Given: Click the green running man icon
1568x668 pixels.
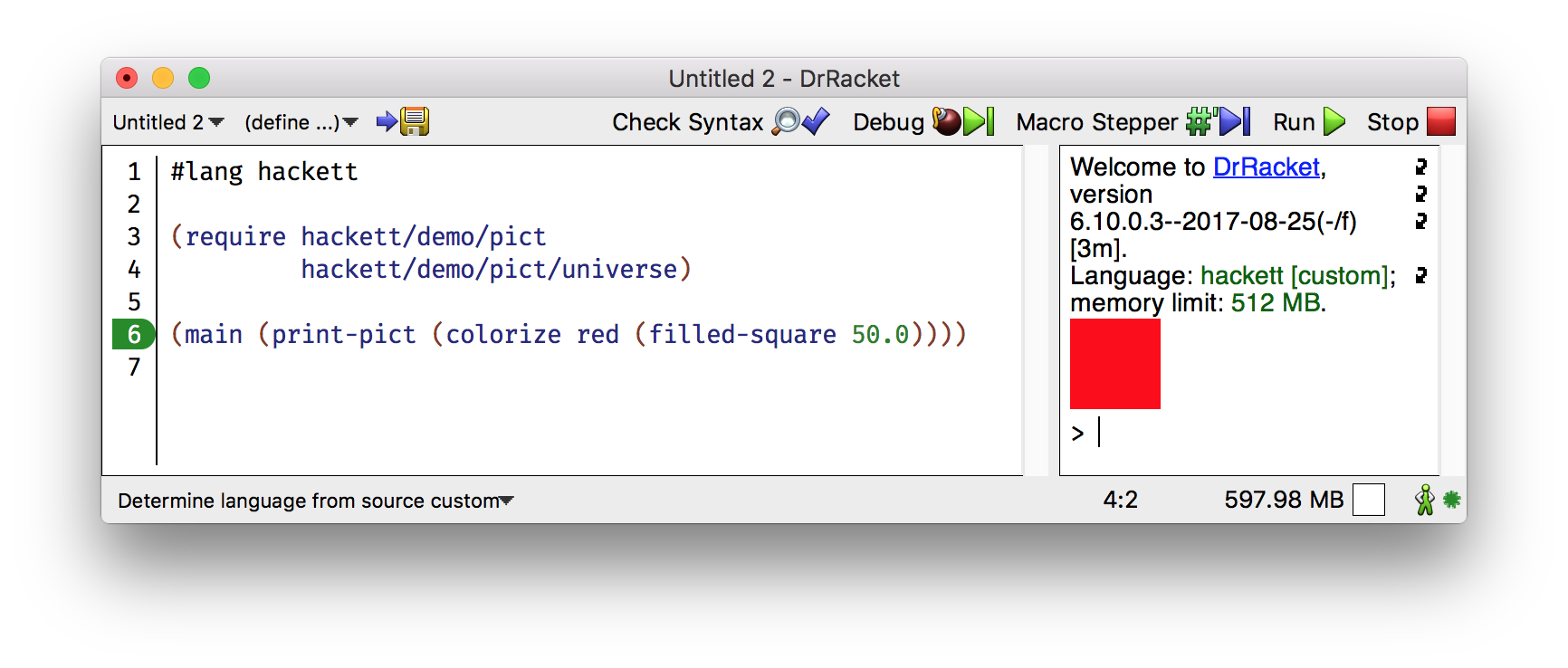Looking at the screenshot, I should click(x=1425, y=500).
